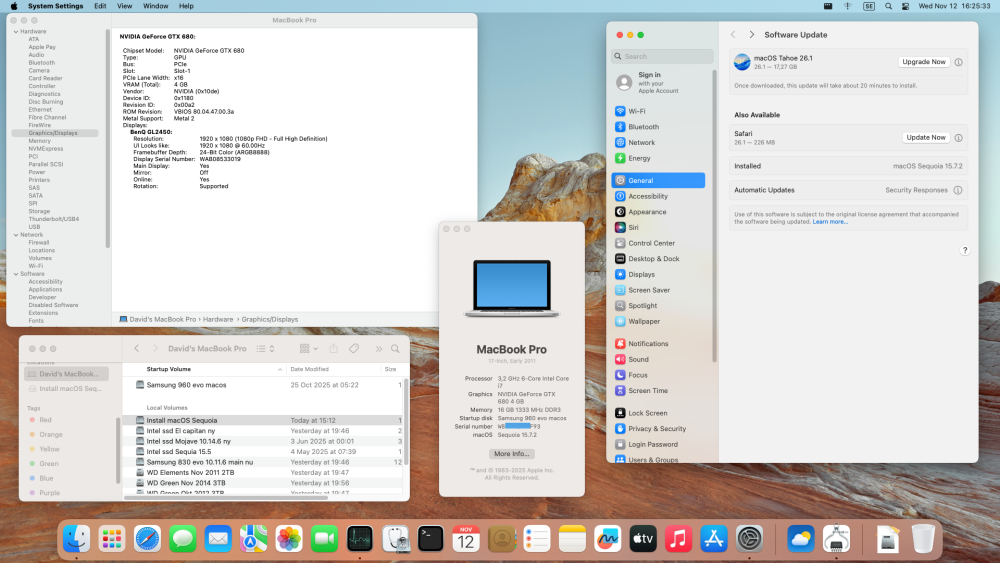Screen dimensions: 1000x563
Task: Open Spotlight search in the menu bar
Action: click(x=888, y=6)
